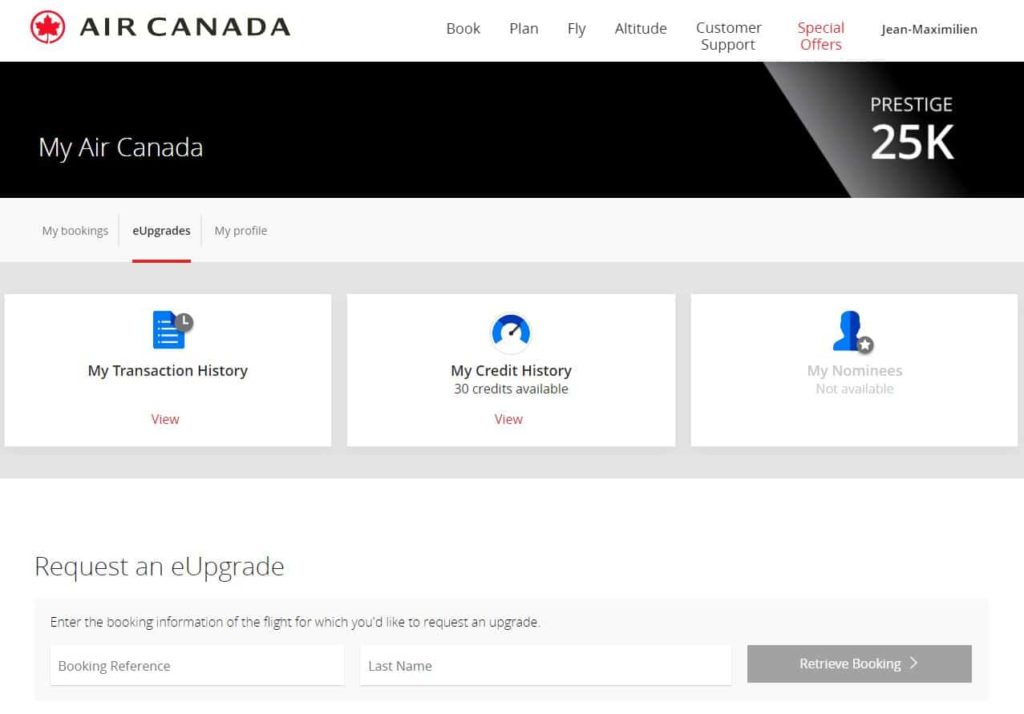Click the Air Canada maple leaf logo

pyautogui.click(x=47, y=27)
